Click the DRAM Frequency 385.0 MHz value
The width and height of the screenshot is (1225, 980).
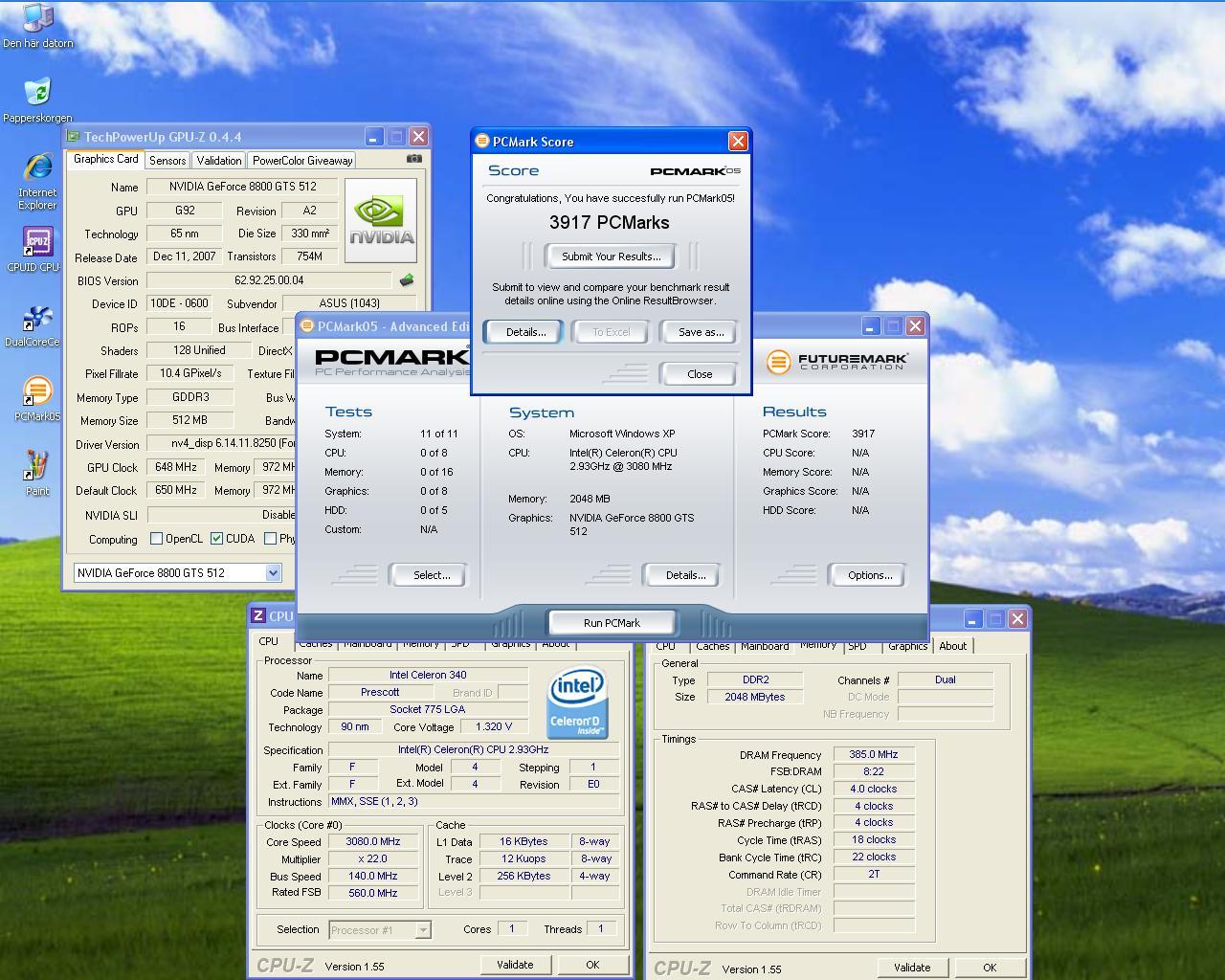(x=874, y=754)
